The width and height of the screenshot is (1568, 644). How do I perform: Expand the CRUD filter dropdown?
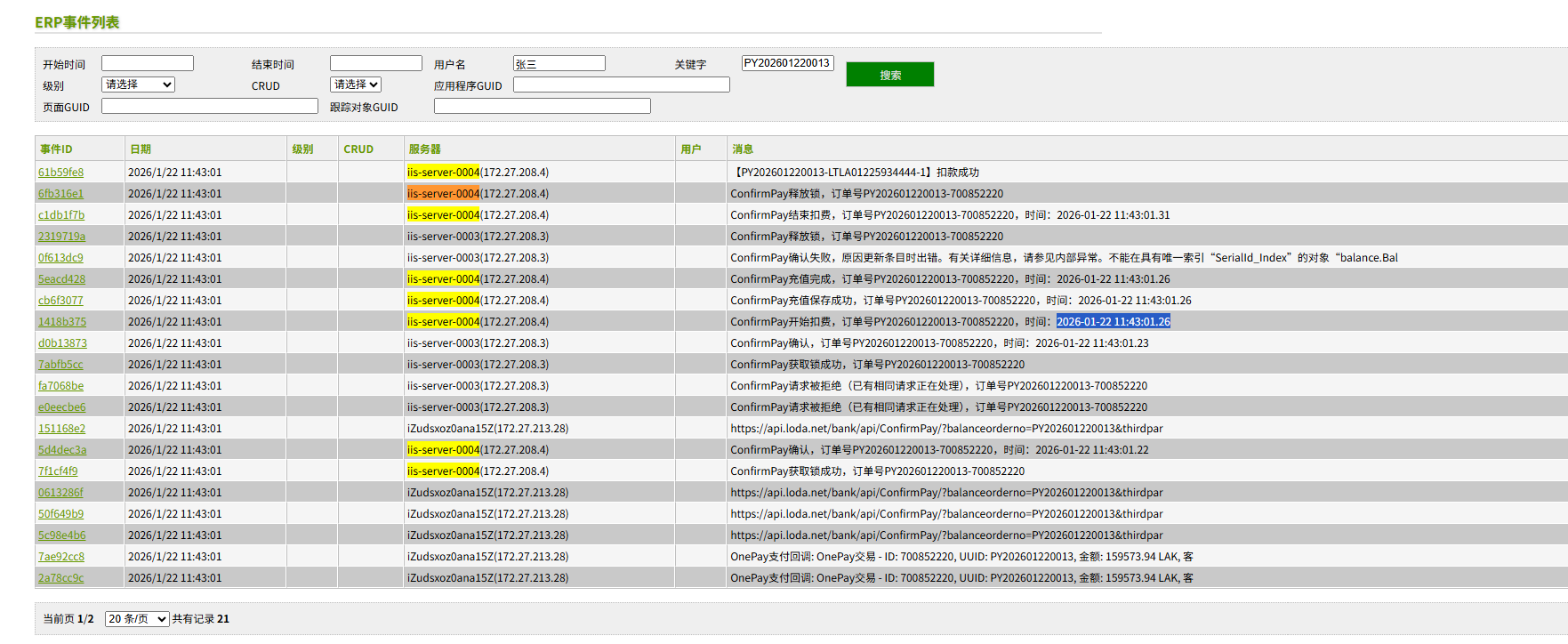(x=356, y=85)
